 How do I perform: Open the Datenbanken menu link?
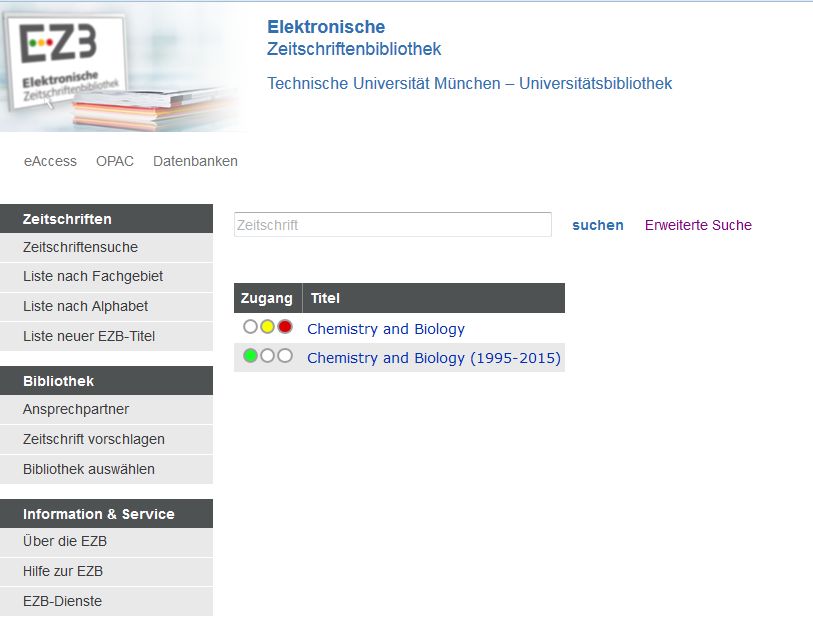(x=195, y=161)
